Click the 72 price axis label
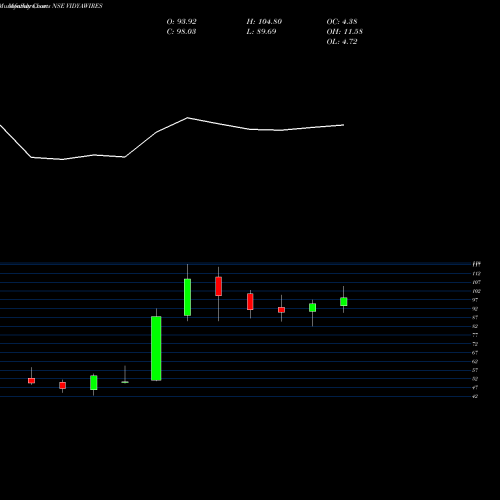This screenshot has height=500, width=500. pyautogui.click(x=475, y=344)
